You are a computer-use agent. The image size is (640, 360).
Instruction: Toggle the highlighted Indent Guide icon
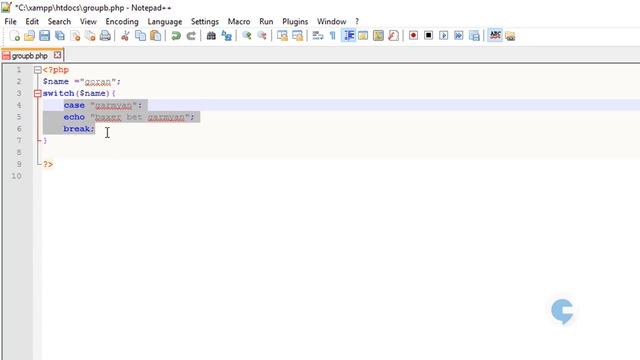tap(348, 36)
